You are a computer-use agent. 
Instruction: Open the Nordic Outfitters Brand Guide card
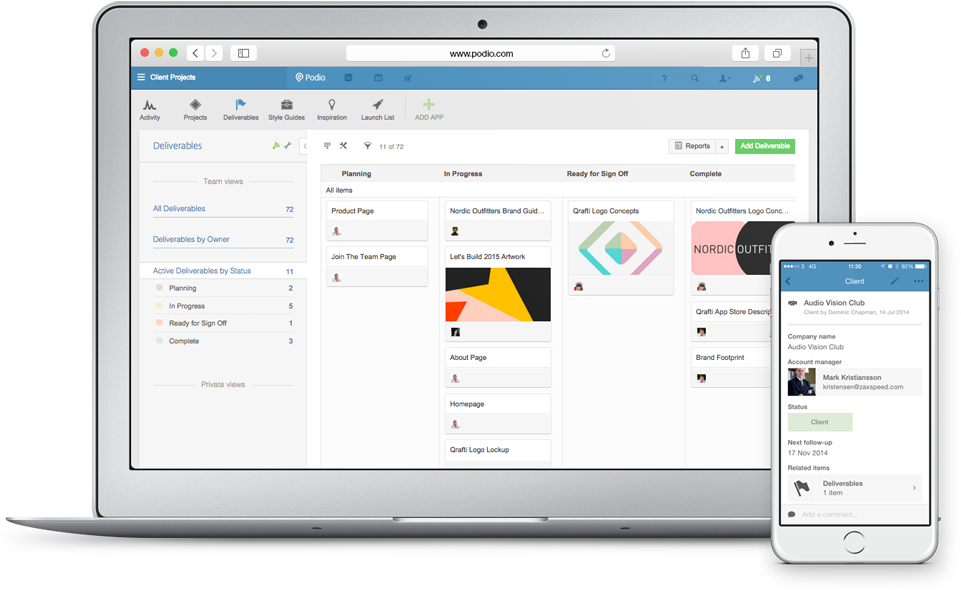[498, 221]
